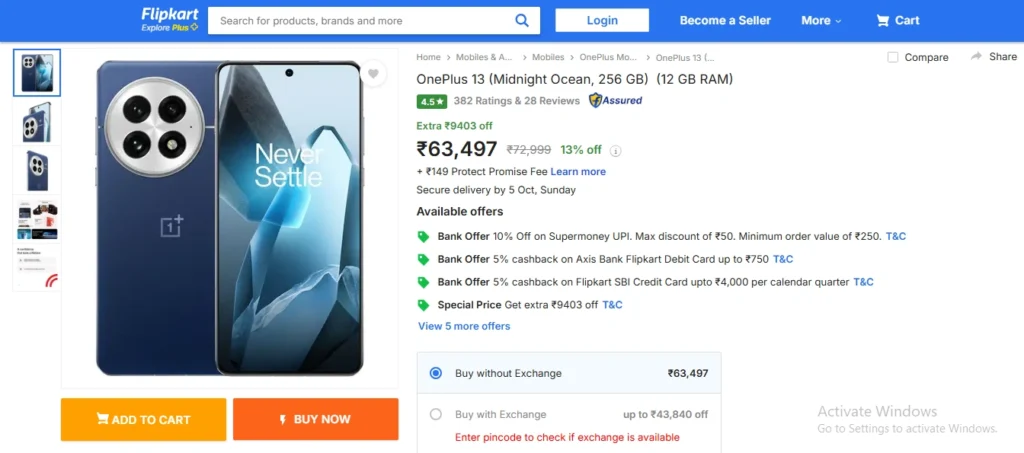1024x453 pixels.
Task: Focus the product search field
Action: (360, 20)
